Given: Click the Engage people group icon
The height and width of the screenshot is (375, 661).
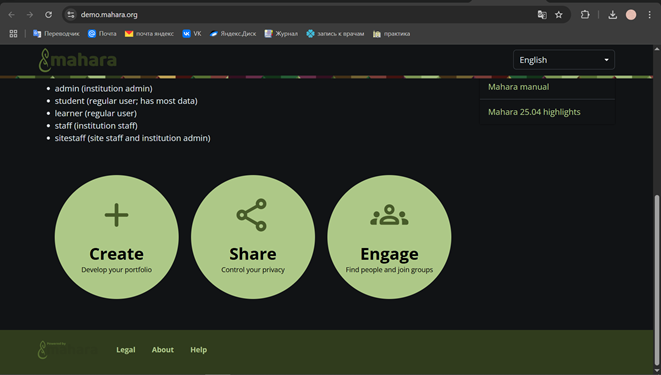Looking at the screenshot, I should [x=389, y=215].
